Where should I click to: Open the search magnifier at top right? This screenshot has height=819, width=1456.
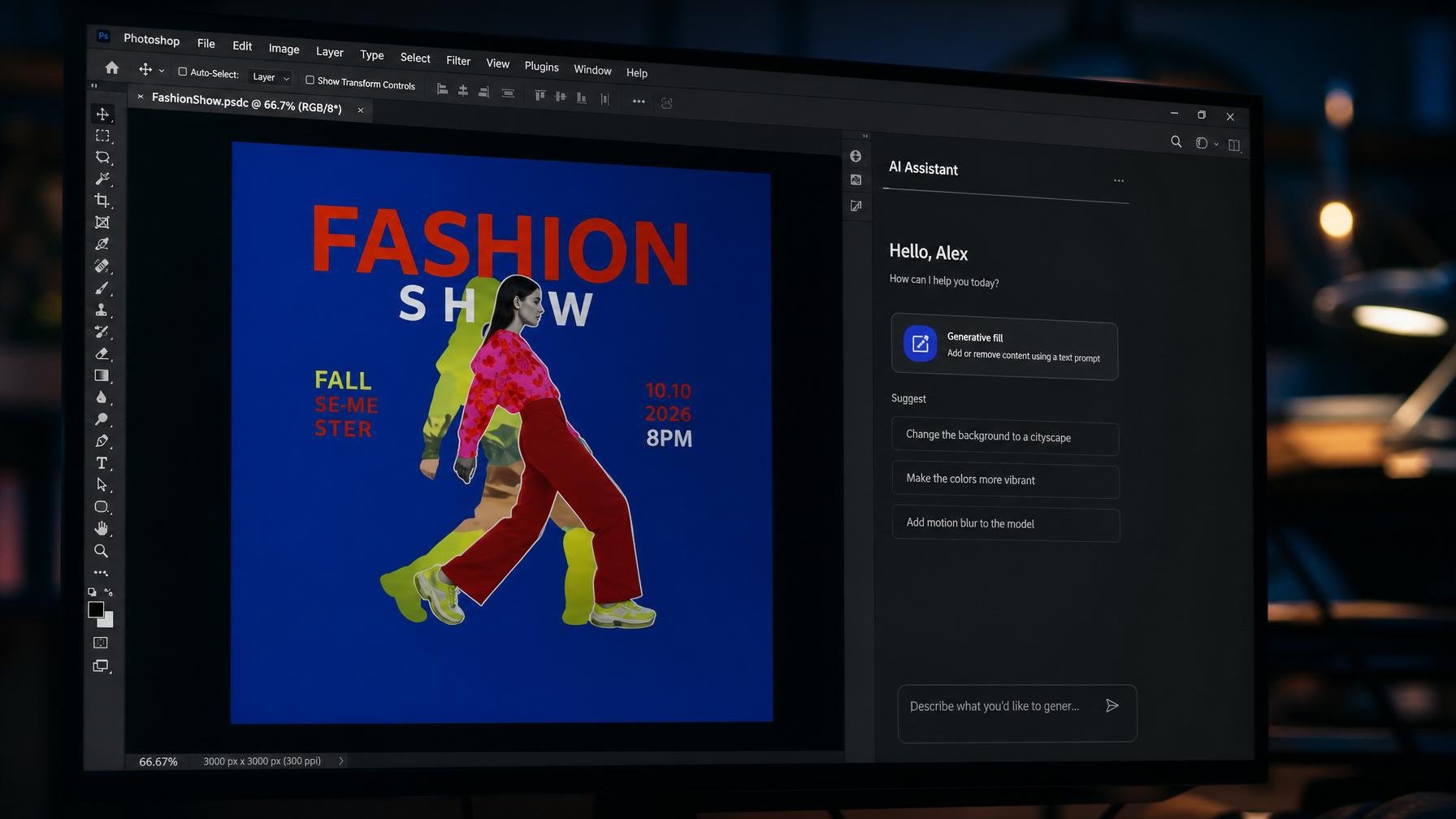(1176, 141)
